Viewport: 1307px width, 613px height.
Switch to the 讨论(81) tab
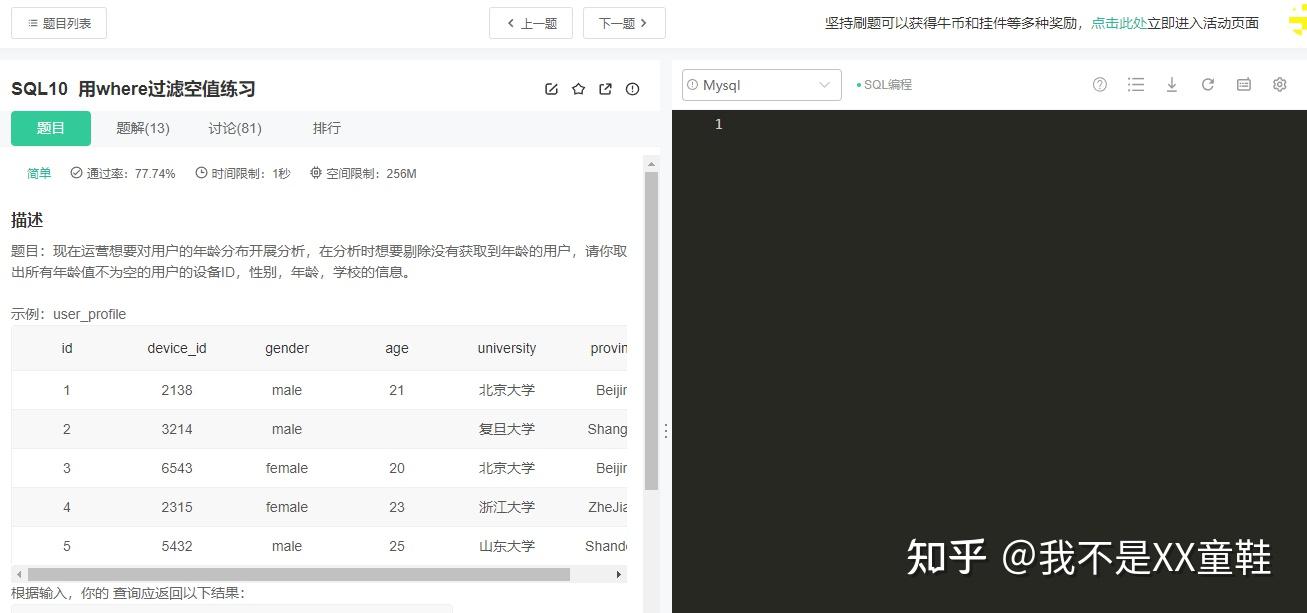click(235, 128)
